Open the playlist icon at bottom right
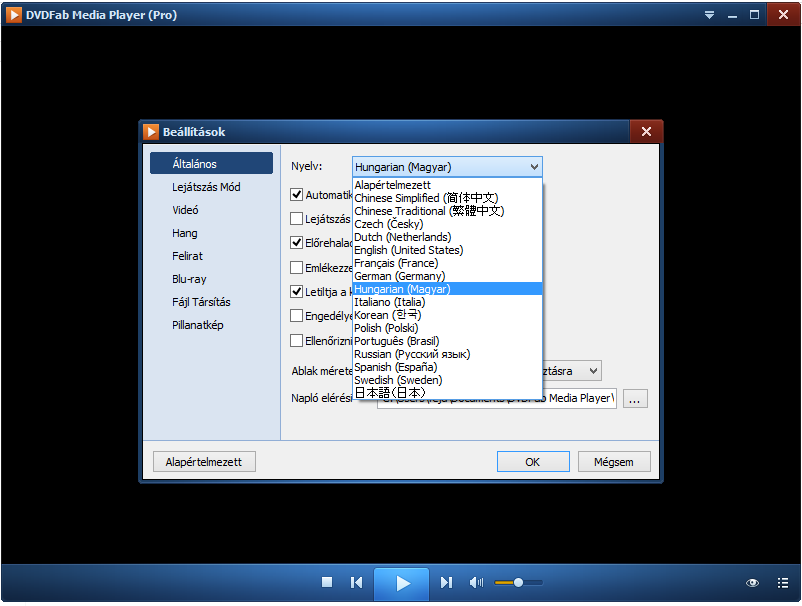Screen dimensions: 802x606 780,583
